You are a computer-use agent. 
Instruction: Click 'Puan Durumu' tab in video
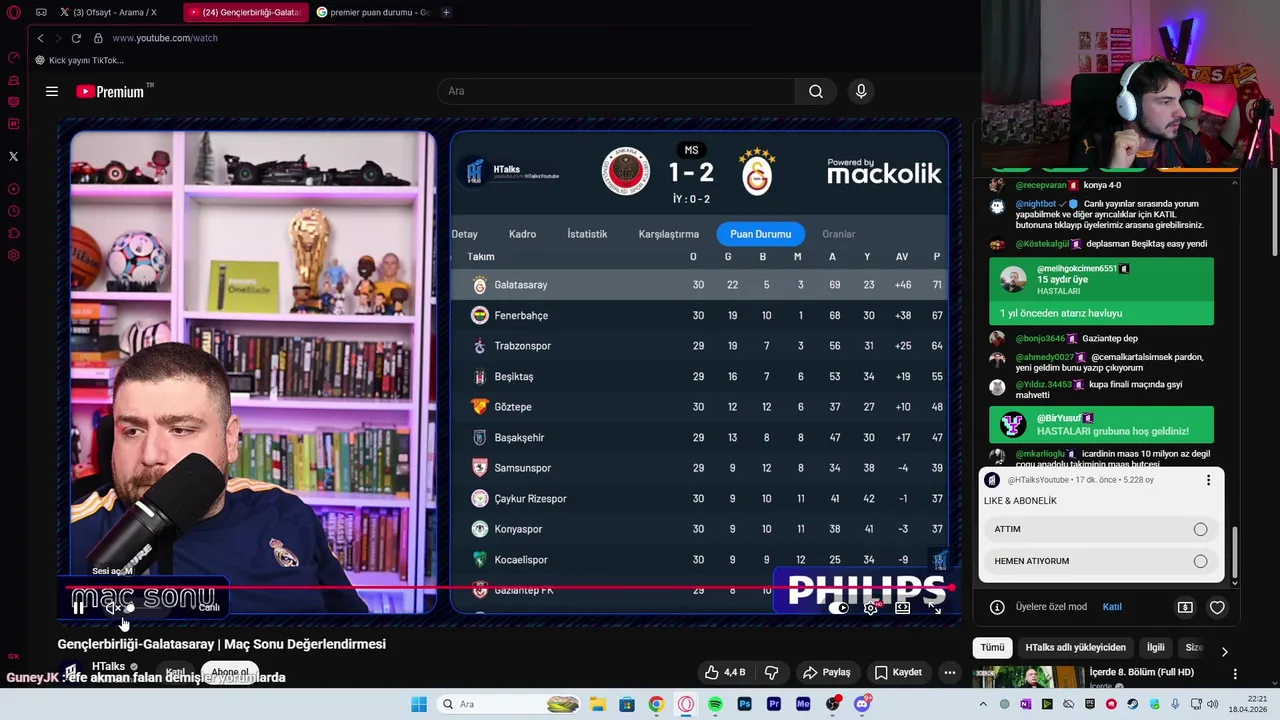click(760, 234)
